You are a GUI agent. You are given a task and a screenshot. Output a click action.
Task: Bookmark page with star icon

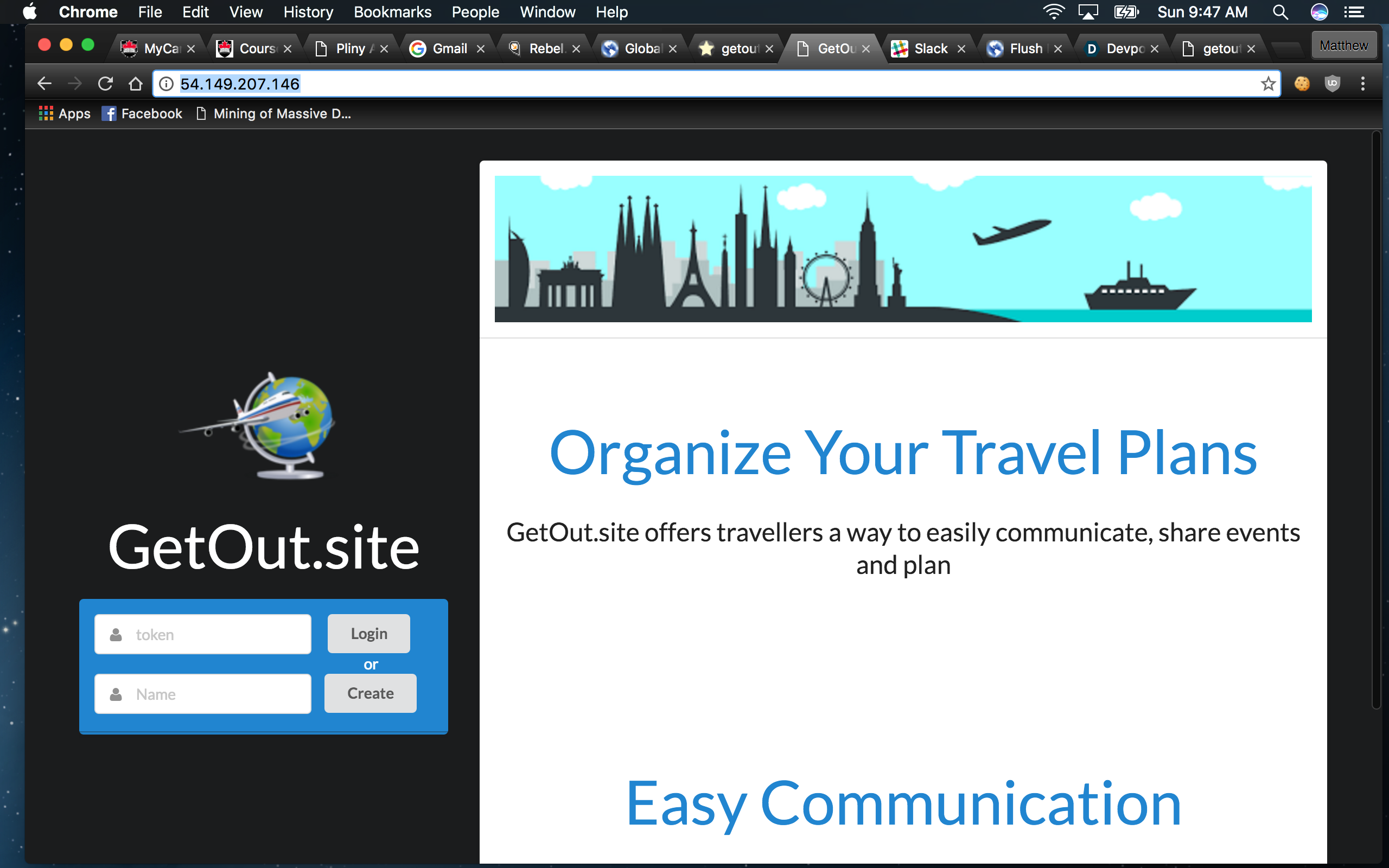[x=1268, y=84]
